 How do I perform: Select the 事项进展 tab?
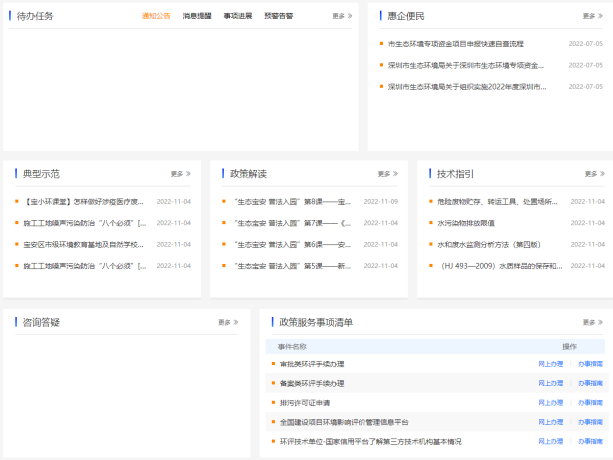[237, 16]
